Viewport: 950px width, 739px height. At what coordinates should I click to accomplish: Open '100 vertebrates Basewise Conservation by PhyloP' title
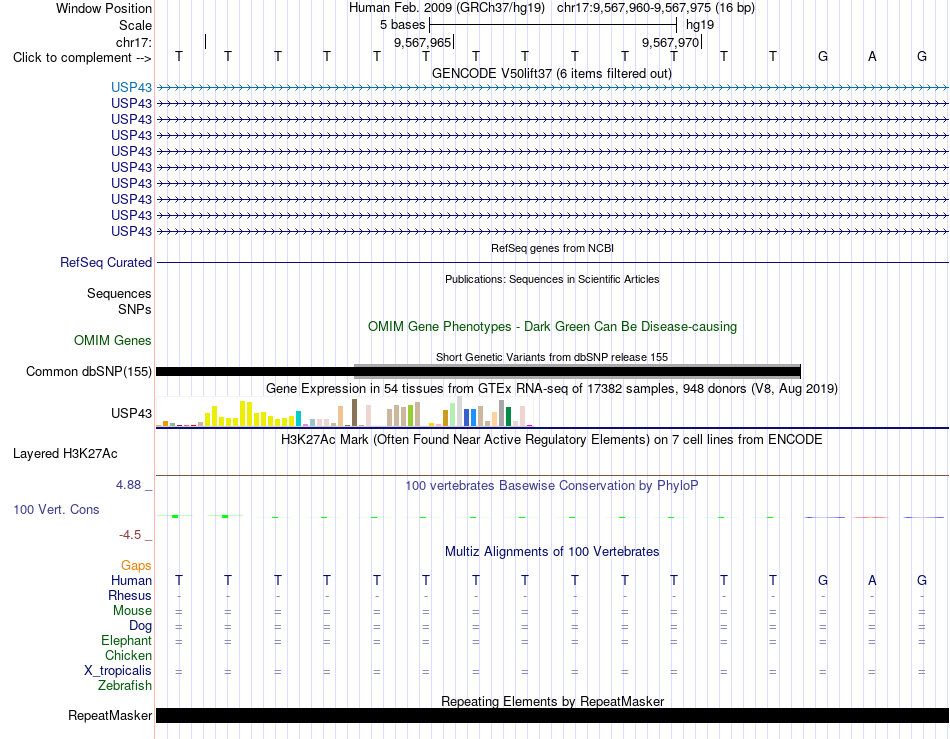tap(552, 485)
